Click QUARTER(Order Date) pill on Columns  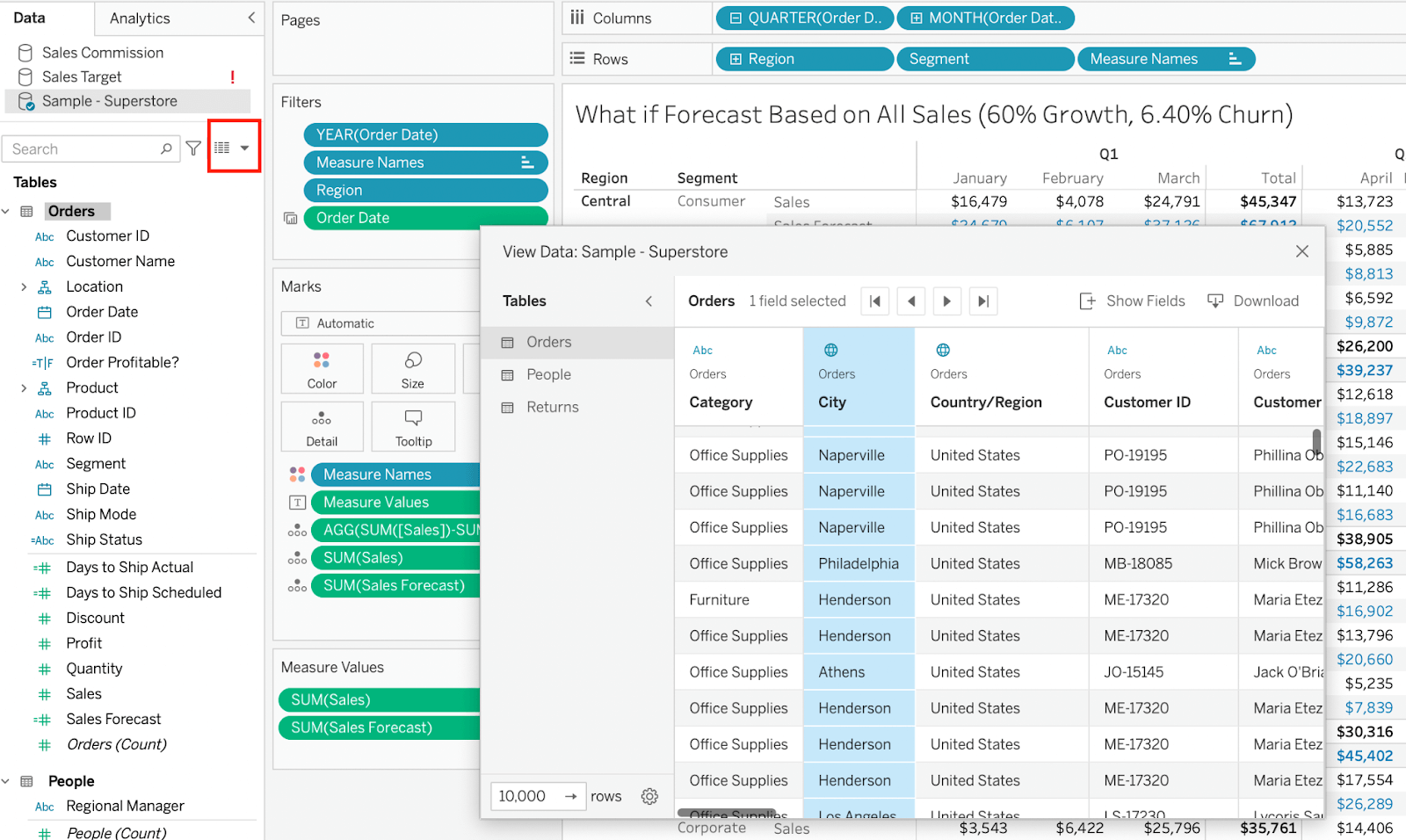pos(805,18)
